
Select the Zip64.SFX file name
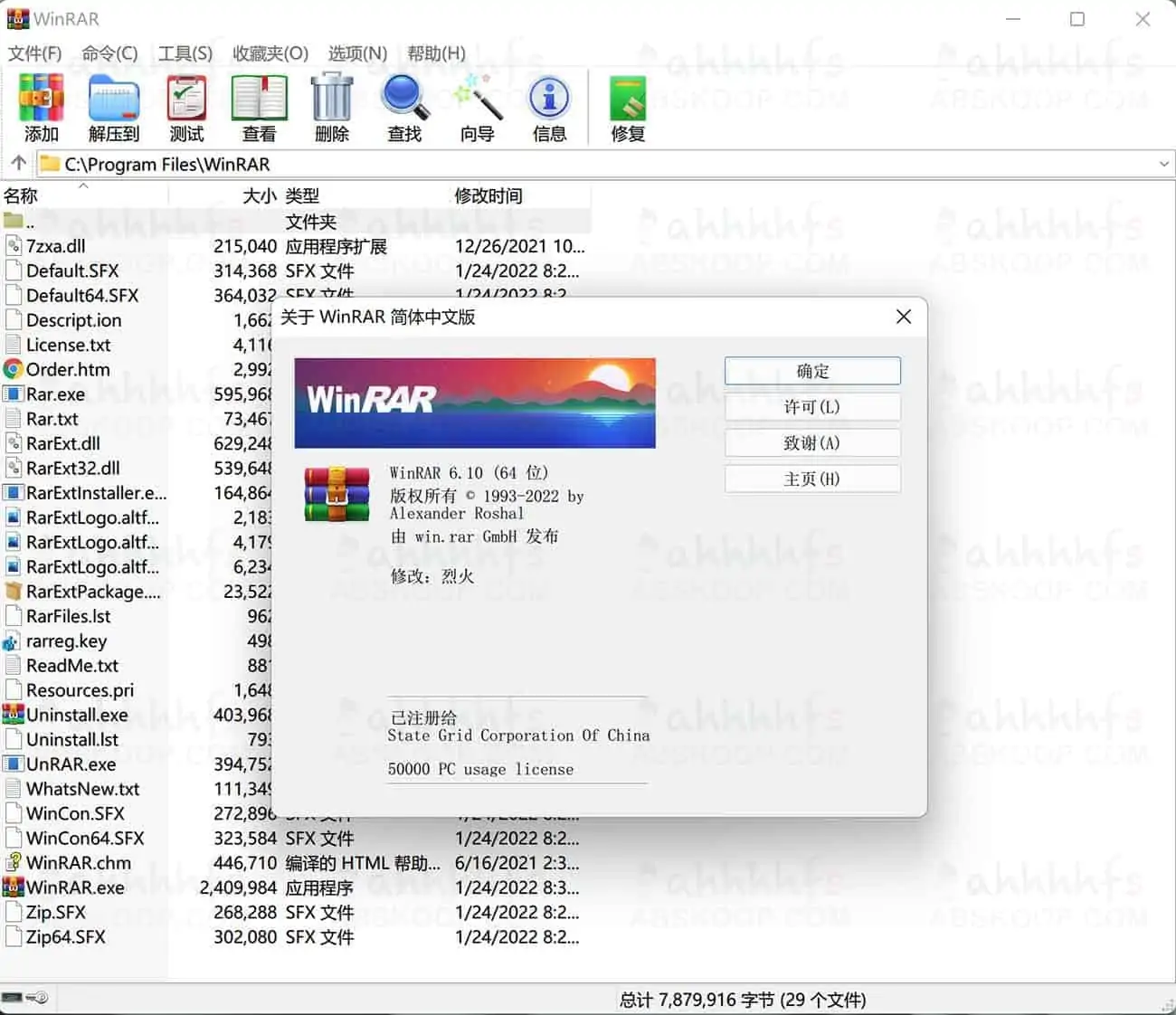pos(66,936)
